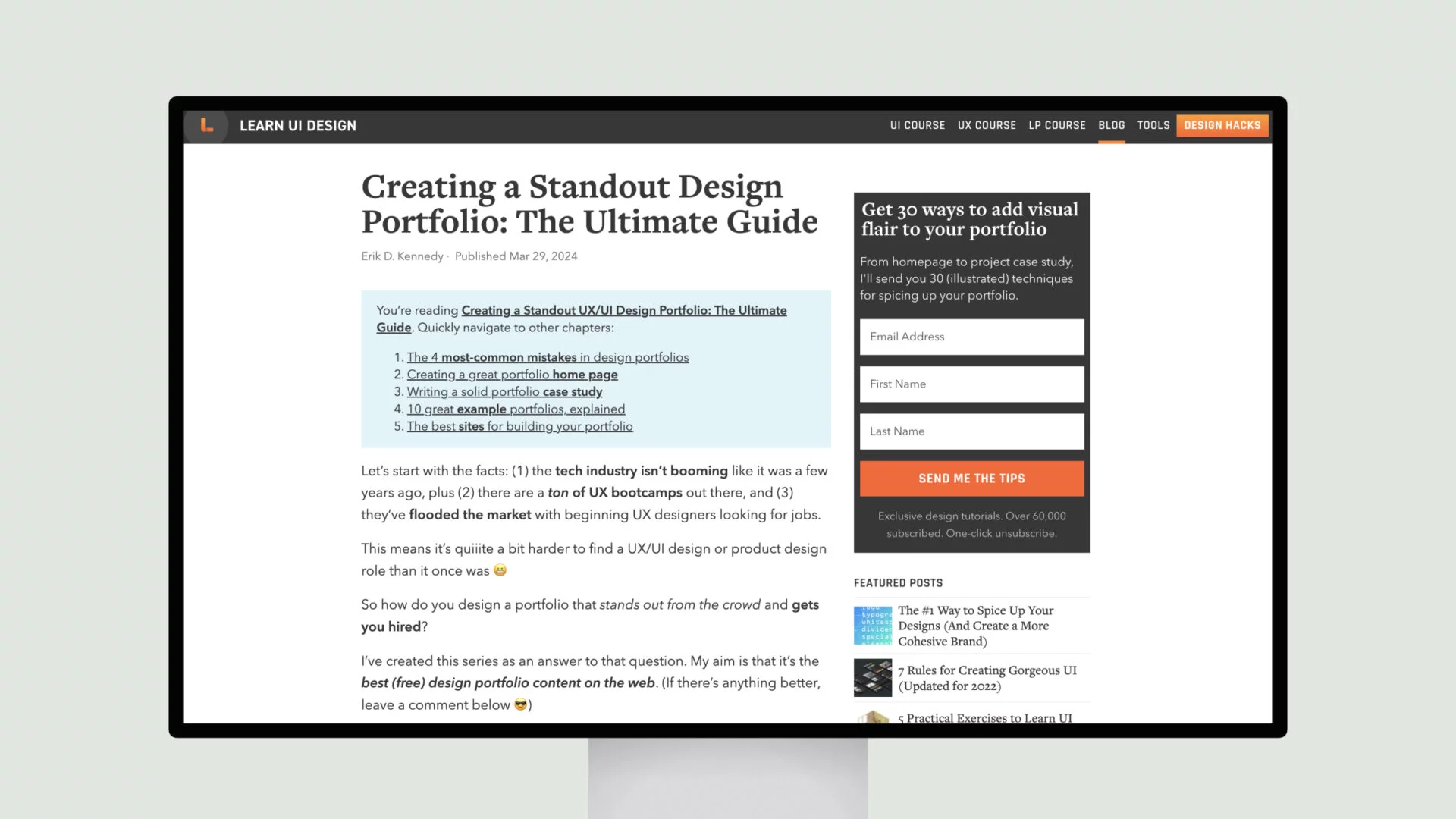Click the LP COURSE navigation icon
Viewport: 1456px width, 819px height.
(x=1057, y=124)
